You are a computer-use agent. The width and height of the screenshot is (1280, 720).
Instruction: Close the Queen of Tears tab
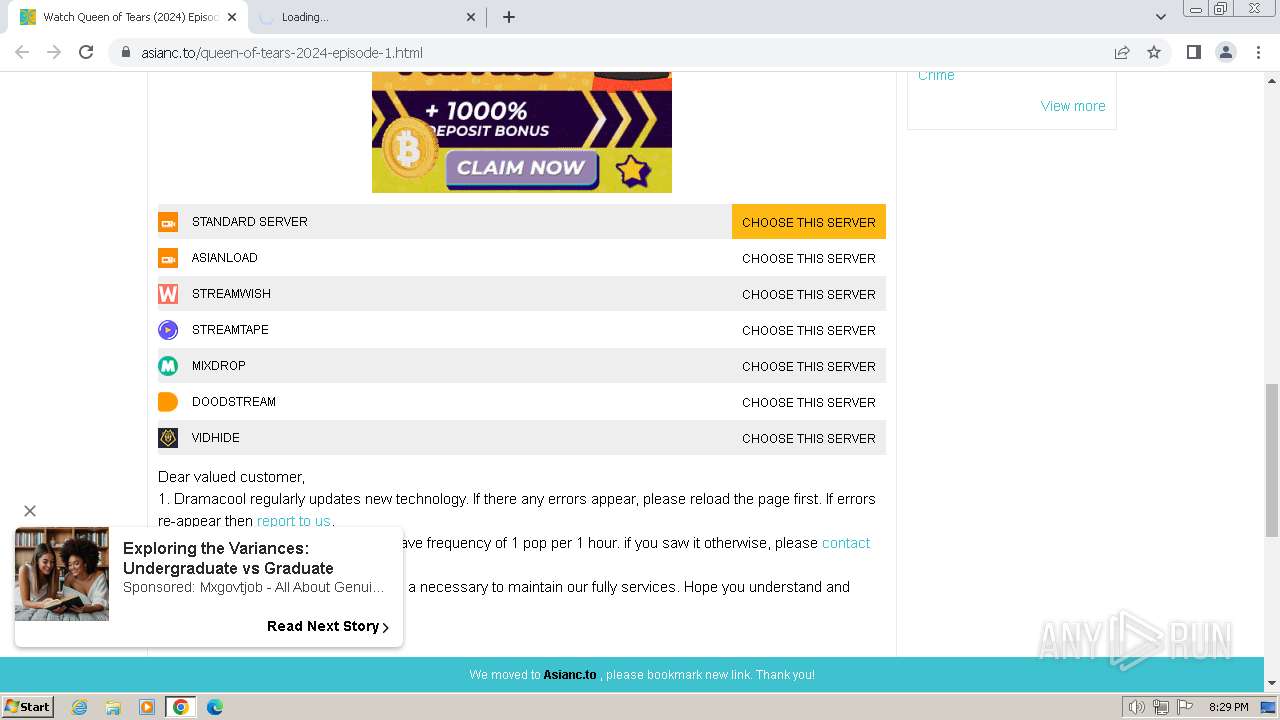[x=232, y=17]
